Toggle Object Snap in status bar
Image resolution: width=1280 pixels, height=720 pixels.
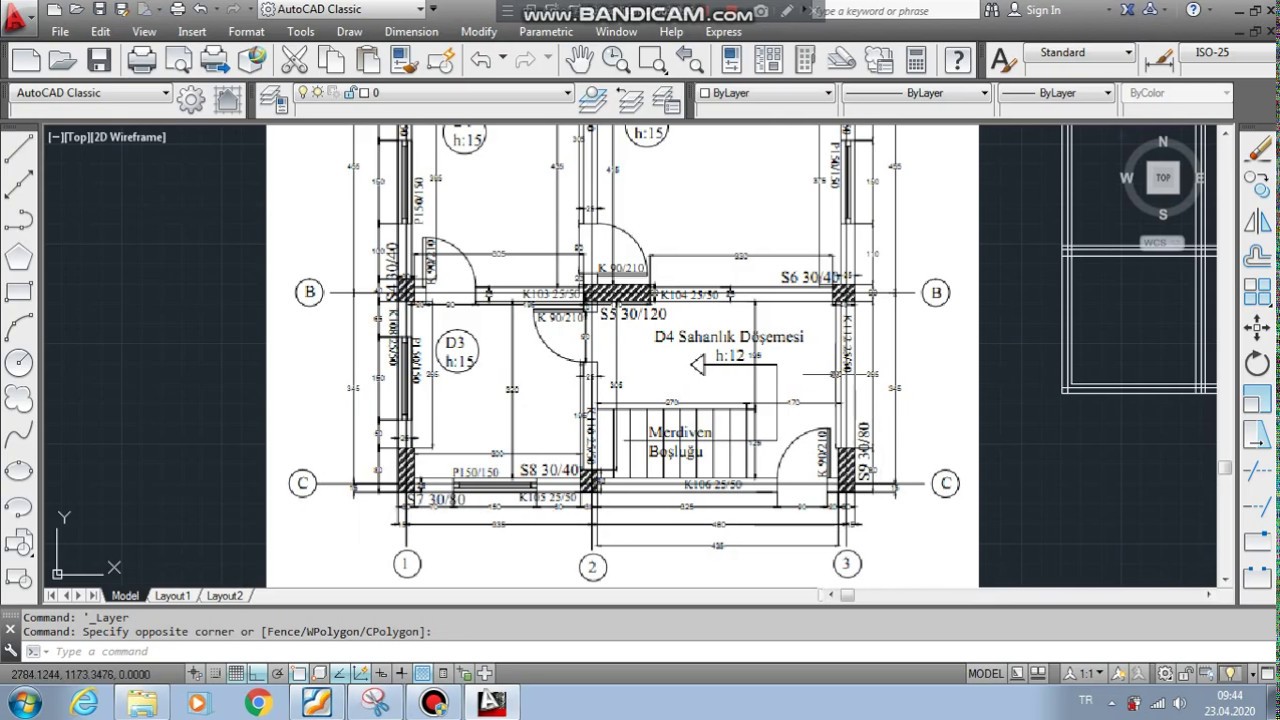pos(299,674)
